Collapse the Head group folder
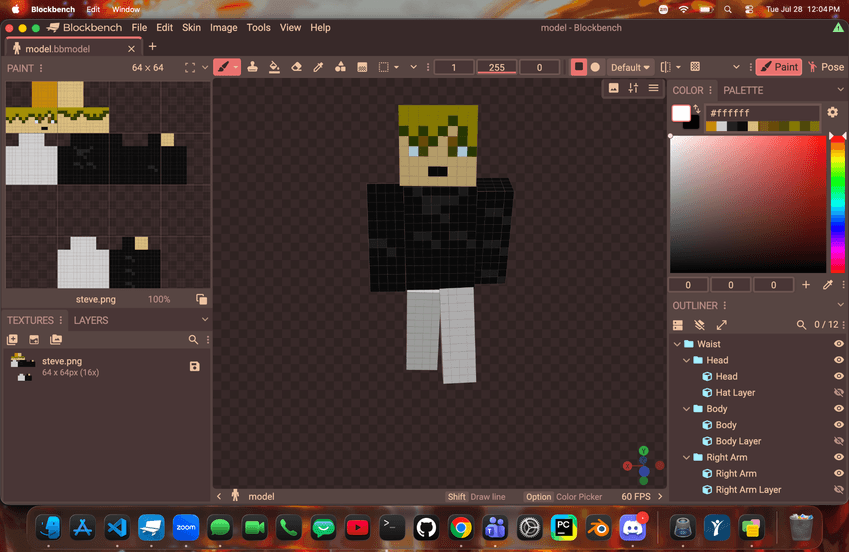The height and width of the screenshot is (552, 849). 687,360
